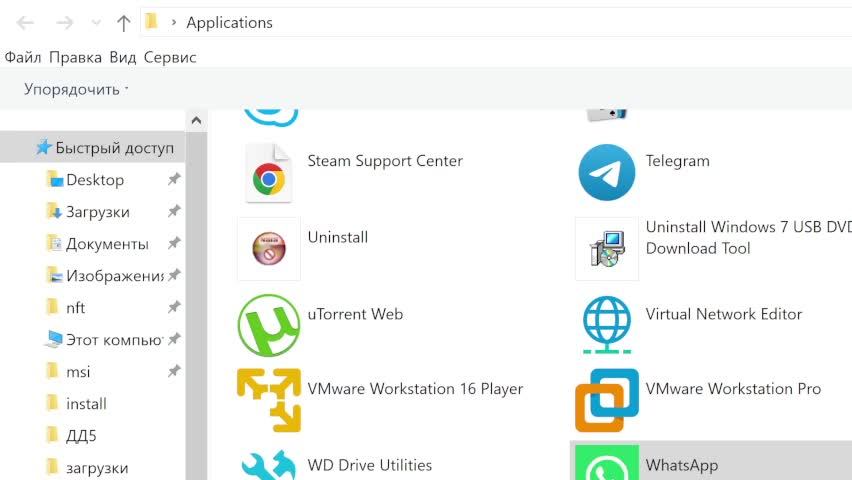Click the ДД5 folder name in sidebar
Image resolution: width=852 pixels, height=480 pixels.
point(81,436)
